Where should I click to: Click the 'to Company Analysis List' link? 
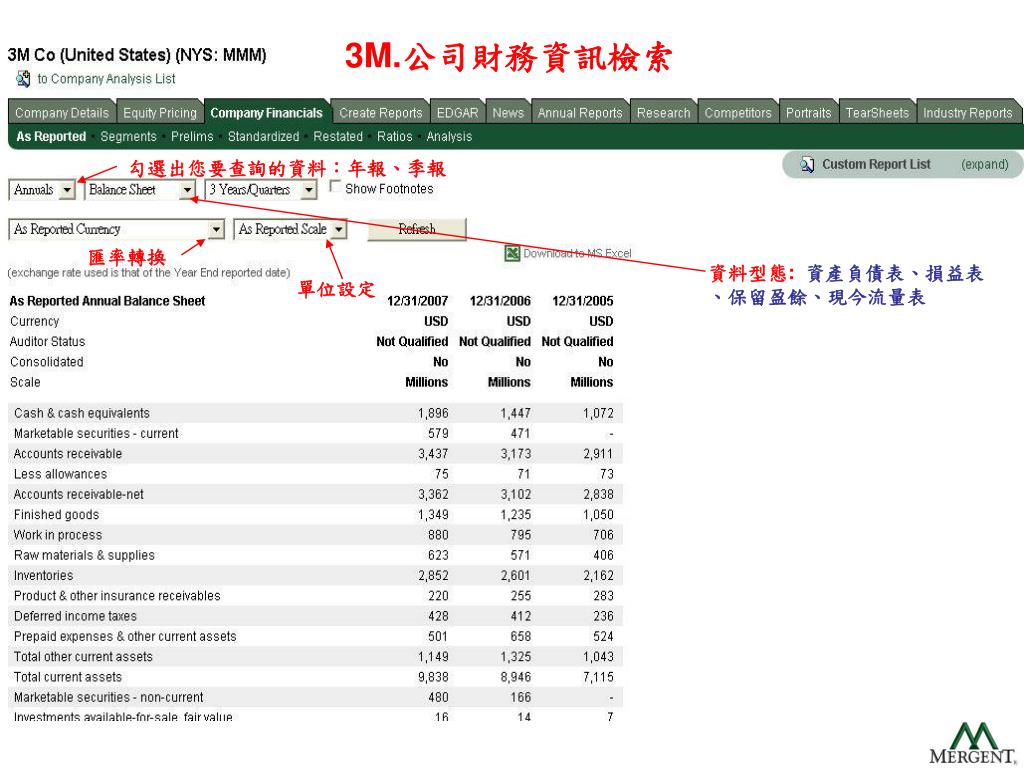(x=106, y=79)
